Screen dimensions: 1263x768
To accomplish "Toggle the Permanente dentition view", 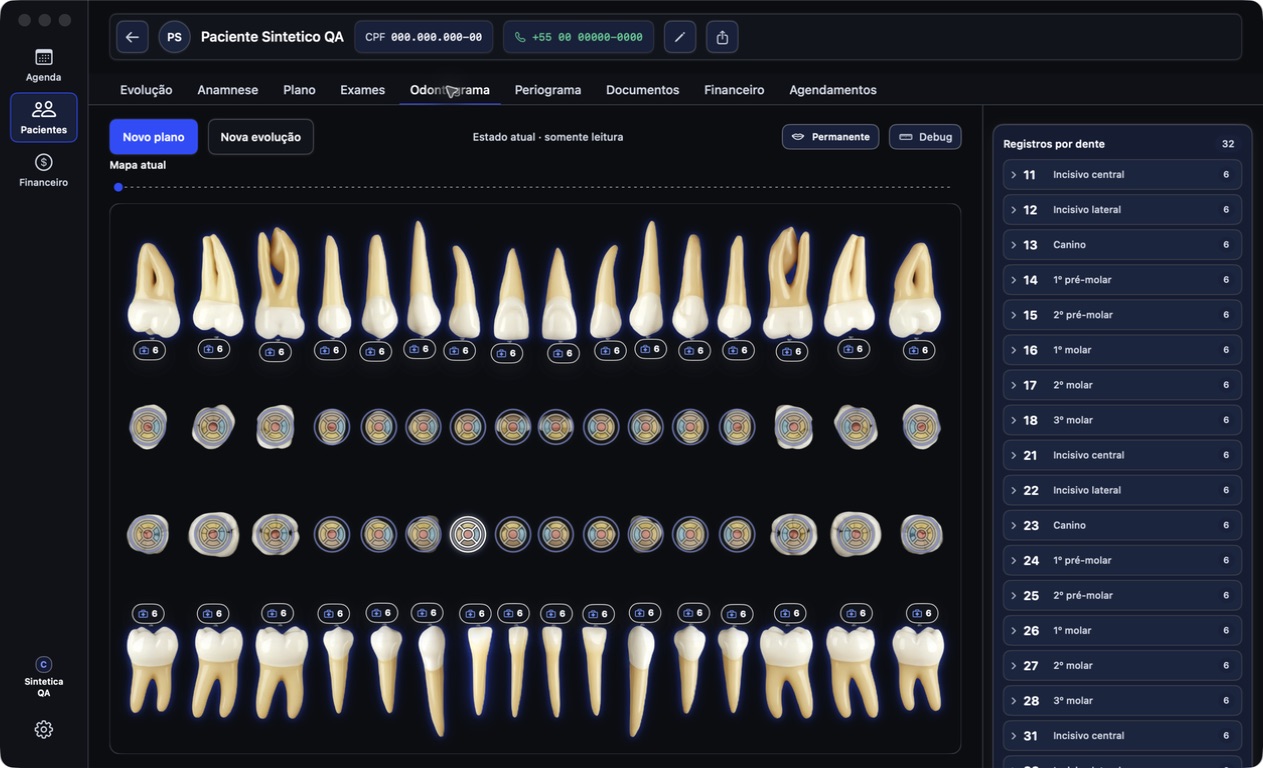I will pyautogui.click(x=830, y=137).
